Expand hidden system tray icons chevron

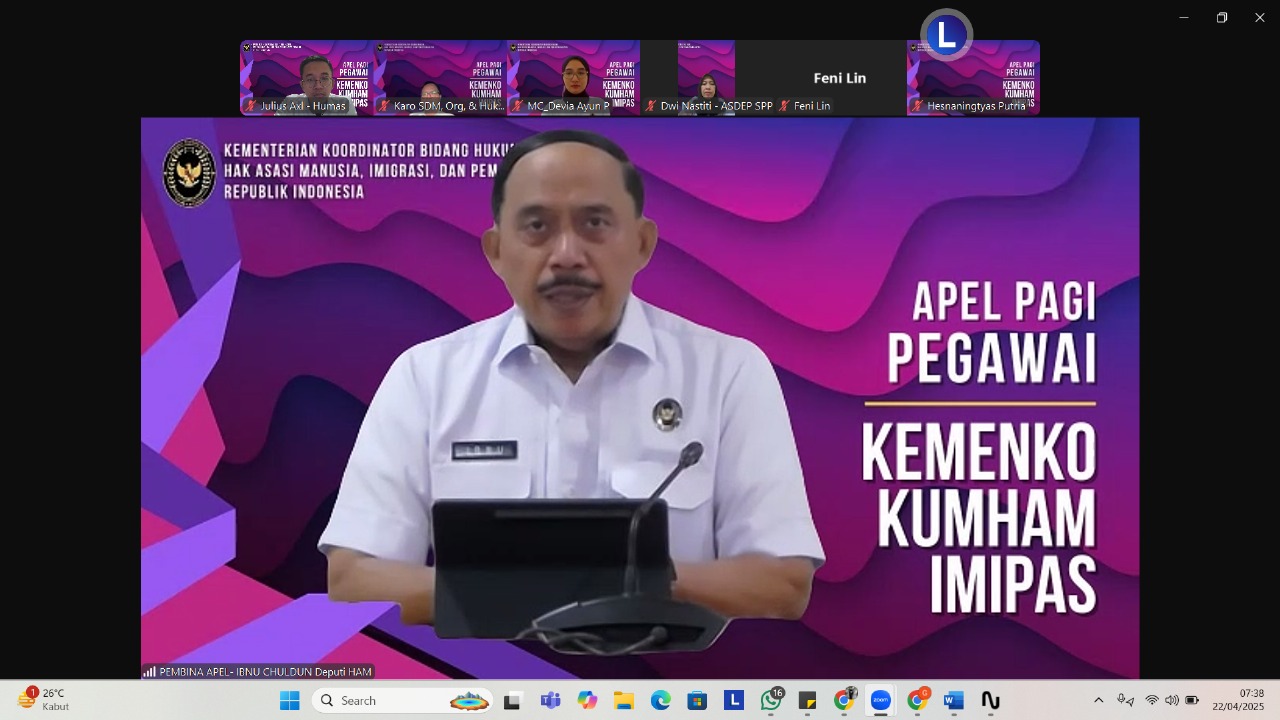[x=1098, y=700]
